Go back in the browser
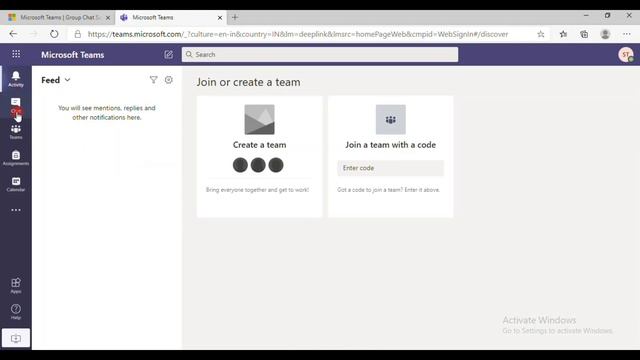Viewport: 640px width, 360px height. (x=13, y=34)
